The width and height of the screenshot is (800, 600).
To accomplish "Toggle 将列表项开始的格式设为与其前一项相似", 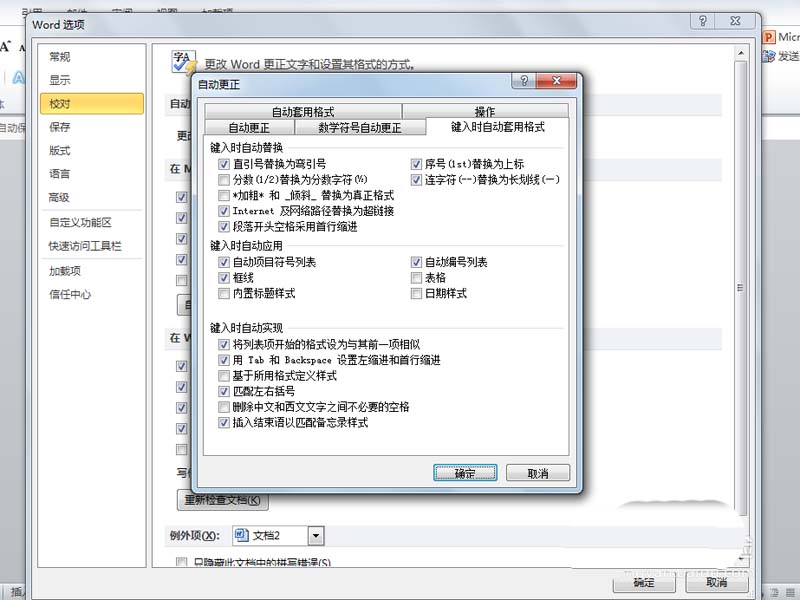I will (223, 344).
